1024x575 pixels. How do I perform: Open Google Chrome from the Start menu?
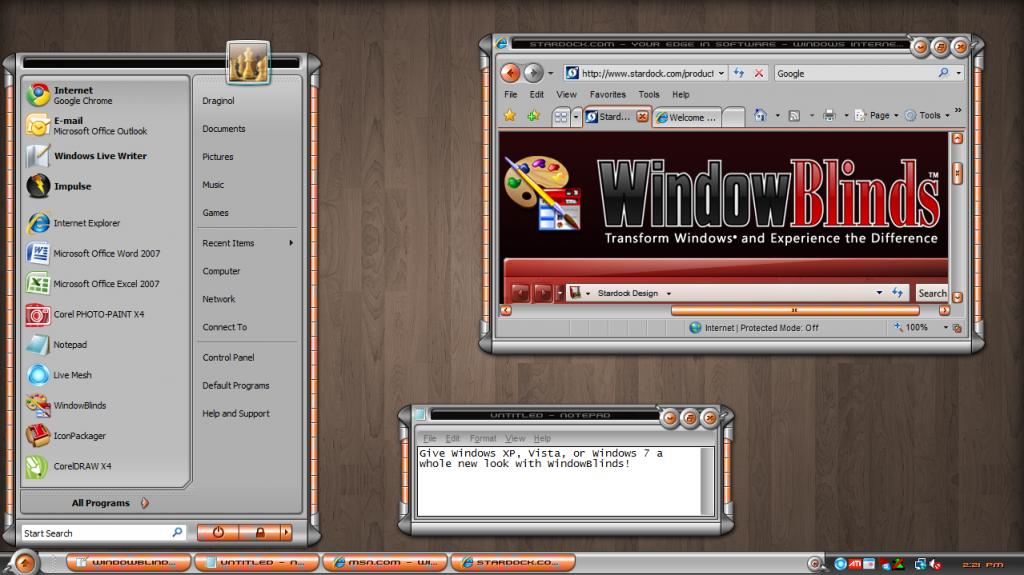(x=85, y=95)
